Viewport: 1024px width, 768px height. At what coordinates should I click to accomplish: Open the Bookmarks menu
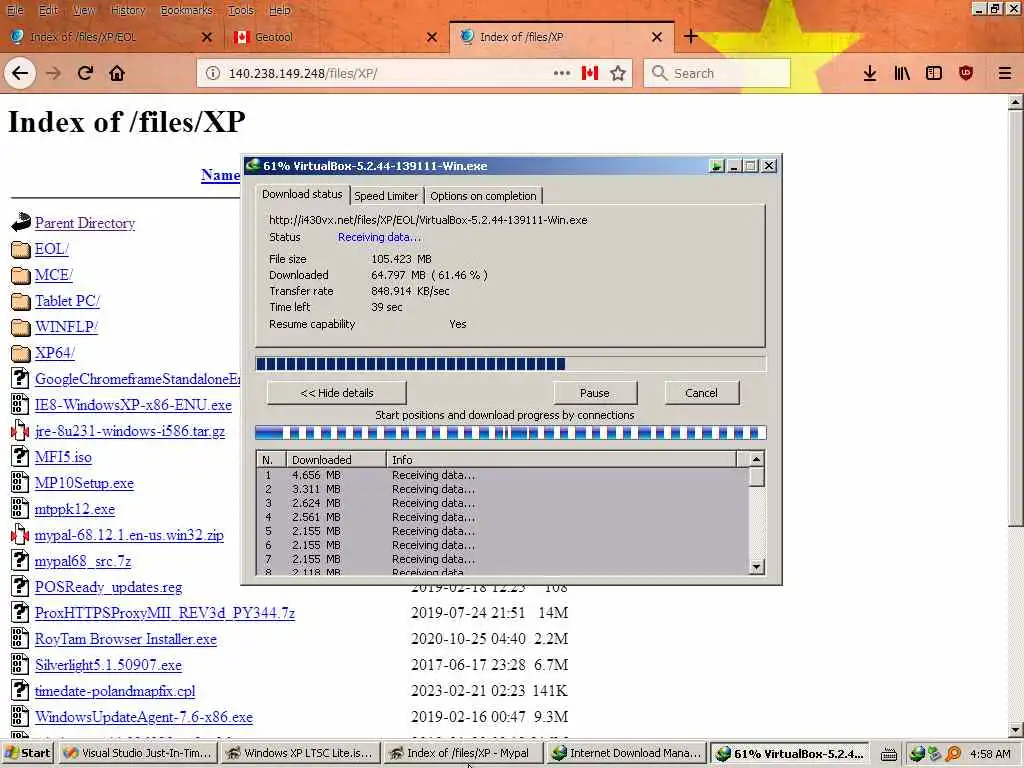187,10
